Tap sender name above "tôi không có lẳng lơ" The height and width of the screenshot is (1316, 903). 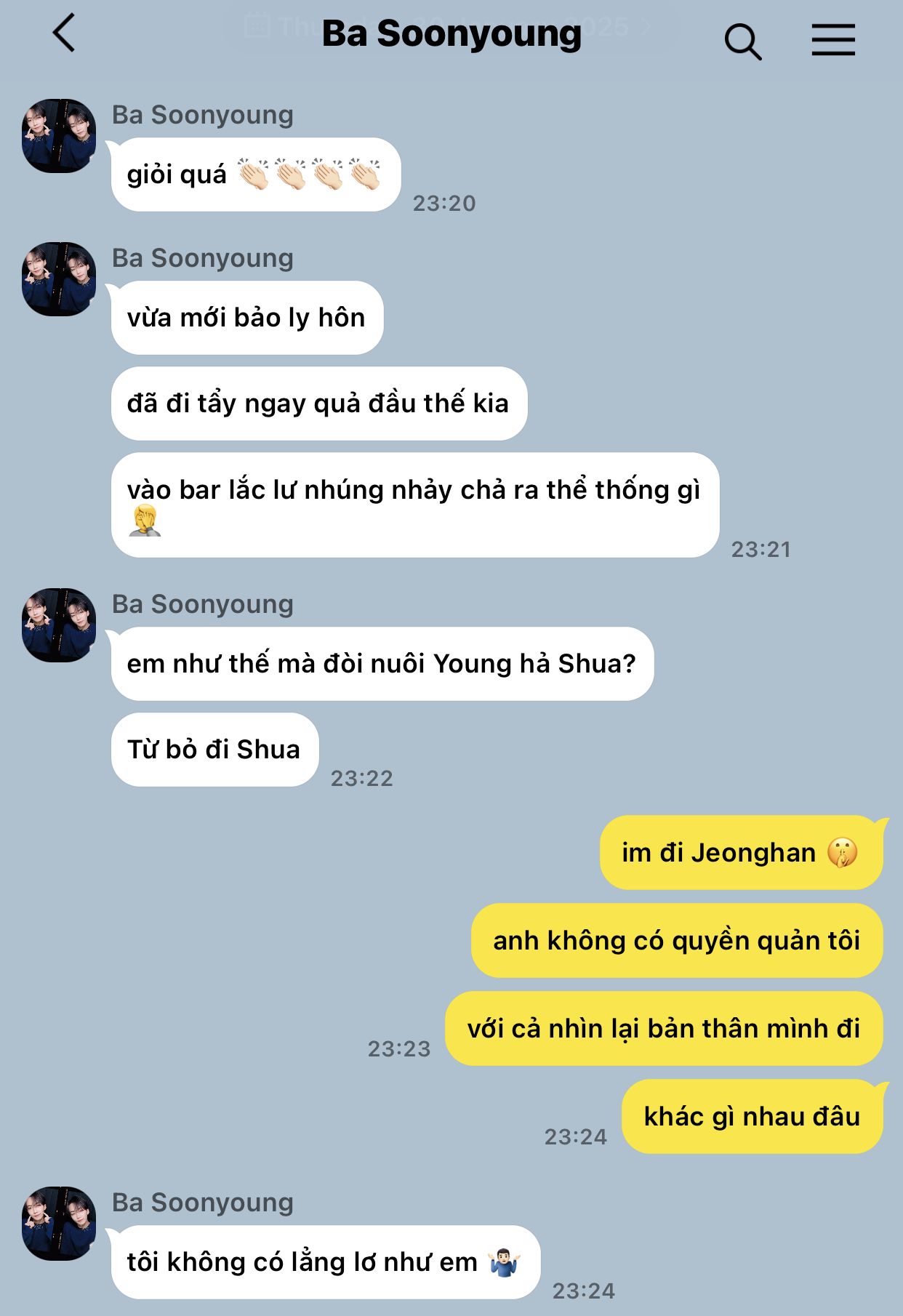202,1203
